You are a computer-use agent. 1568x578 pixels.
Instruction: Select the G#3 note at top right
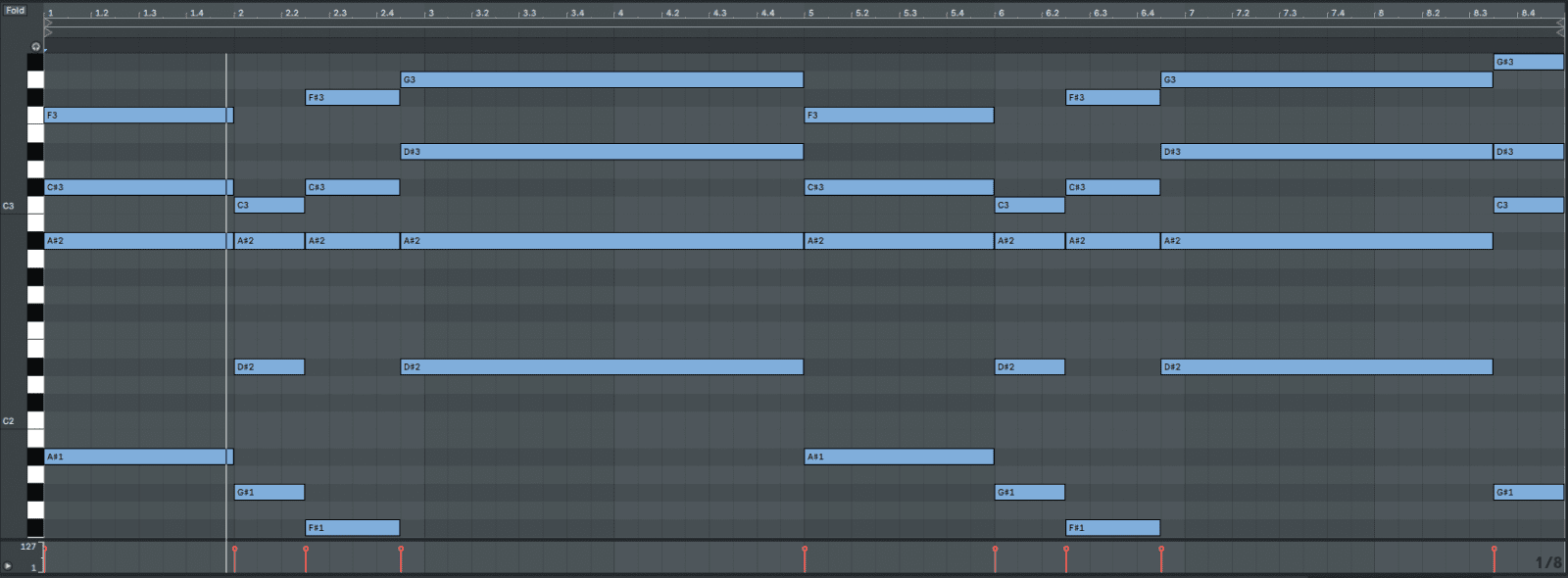coord(1528,62)
